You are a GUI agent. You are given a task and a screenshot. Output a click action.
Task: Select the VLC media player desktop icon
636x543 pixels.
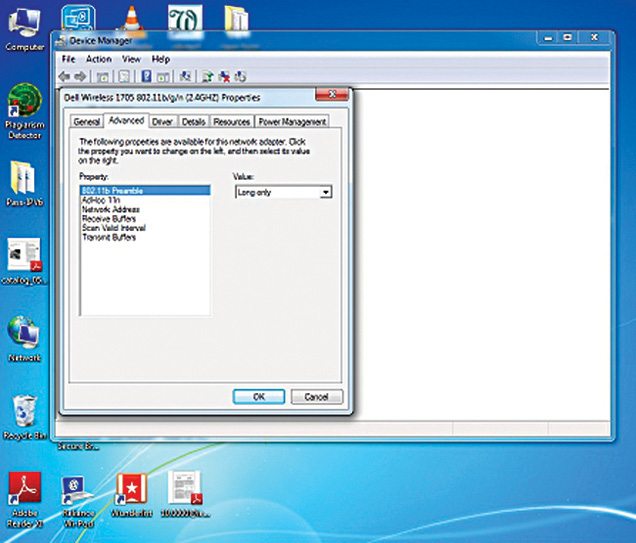(x=130, y=18)
